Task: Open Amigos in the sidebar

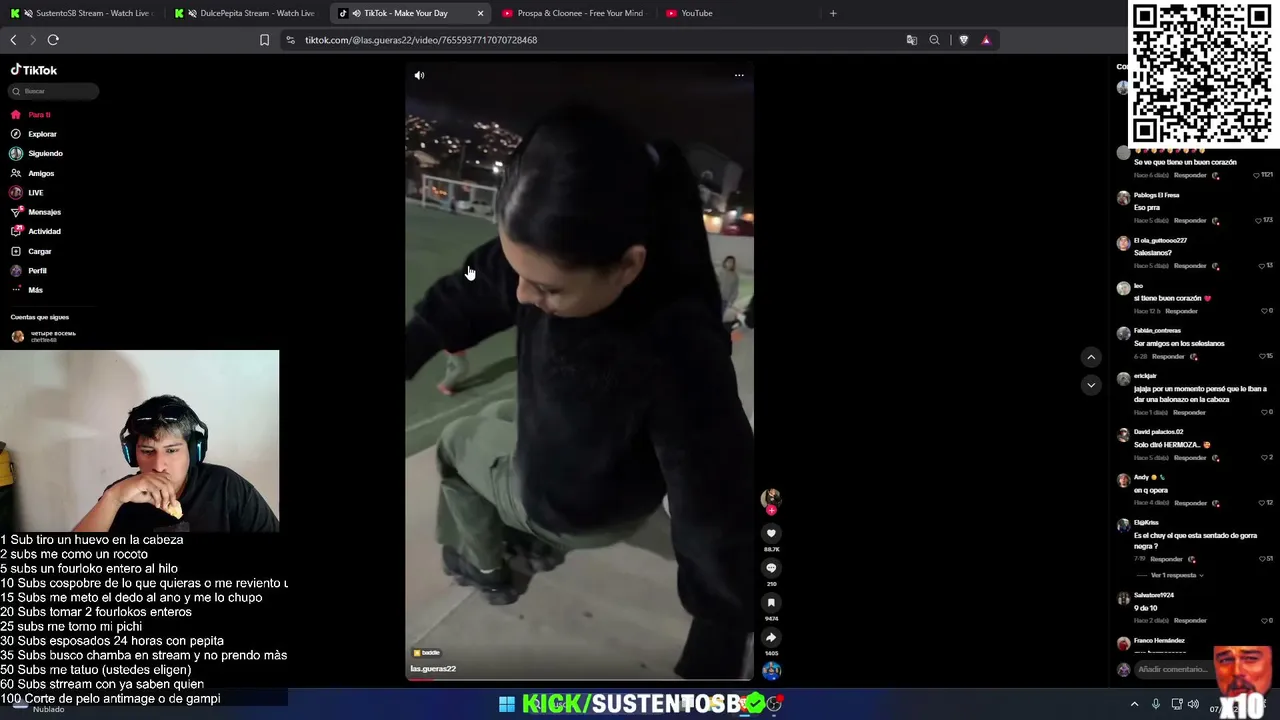Action: (x=32, y=173)
